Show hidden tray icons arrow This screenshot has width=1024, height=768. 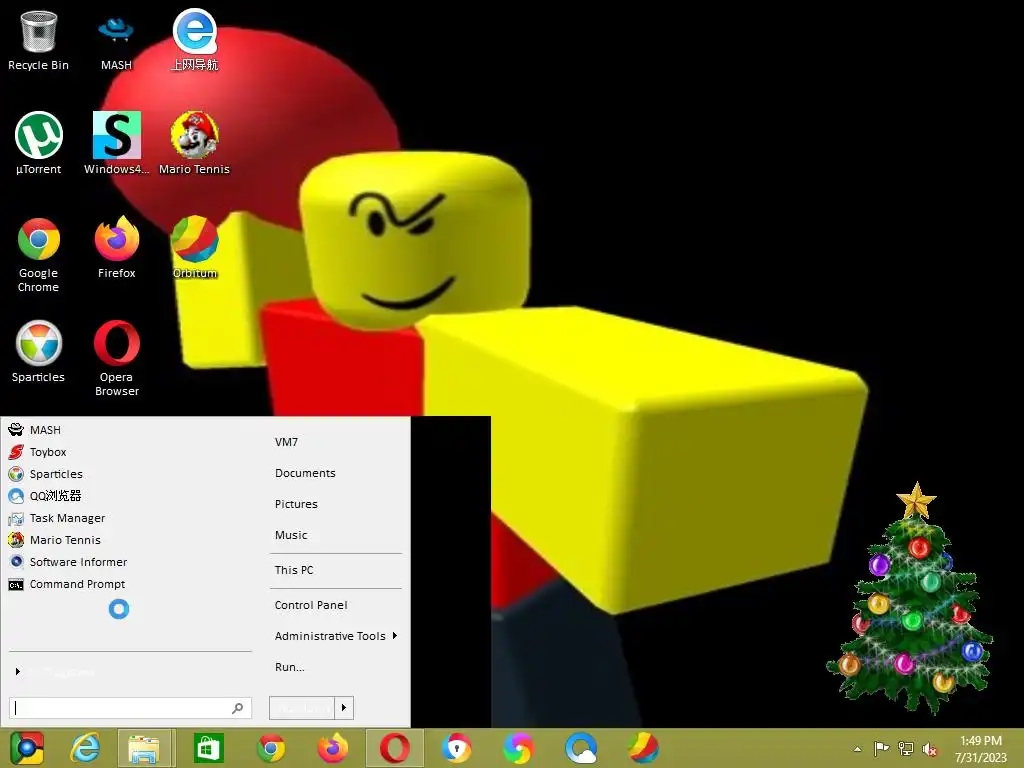coord(857,749)
